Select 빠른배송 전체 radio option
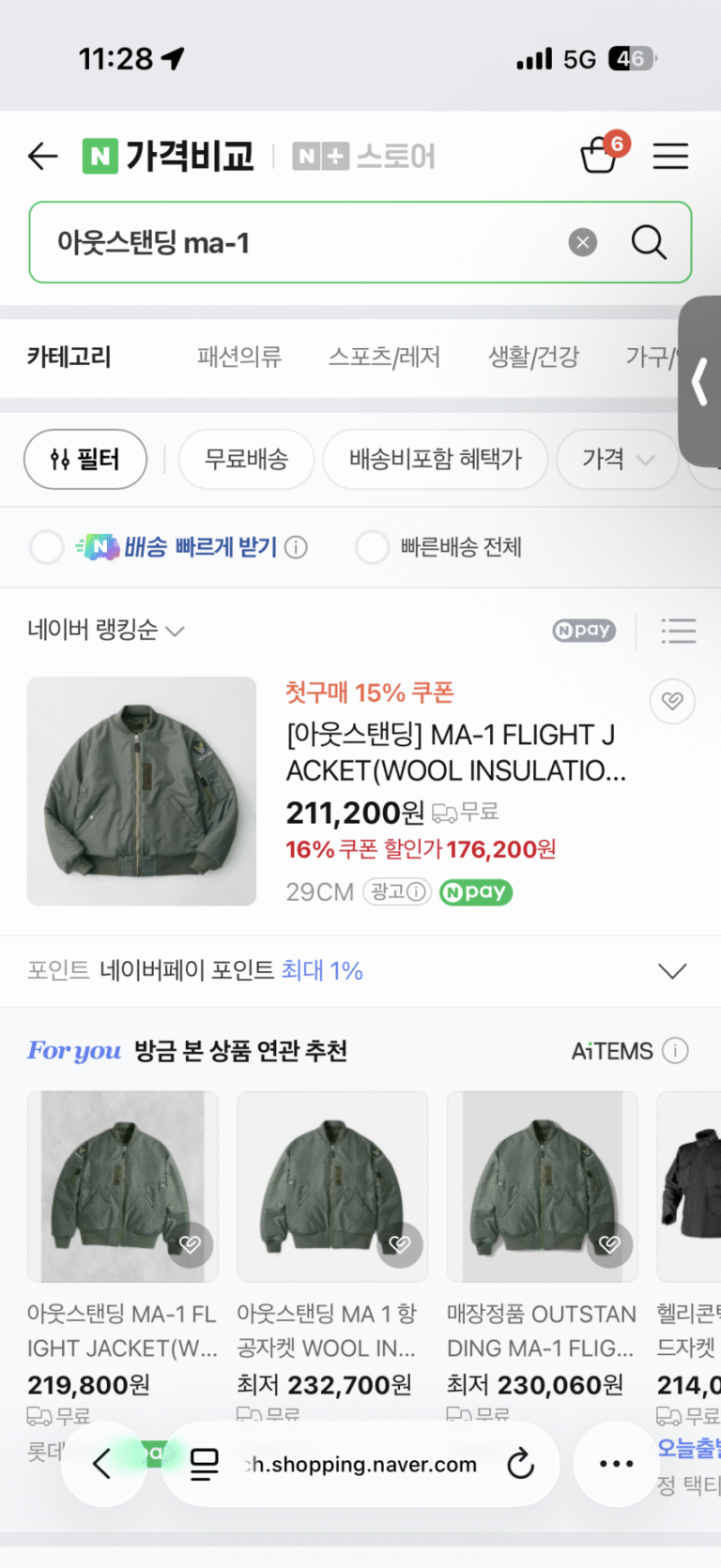The width and height of the screenshot is (721, 1568). click(x=372, y=547)
